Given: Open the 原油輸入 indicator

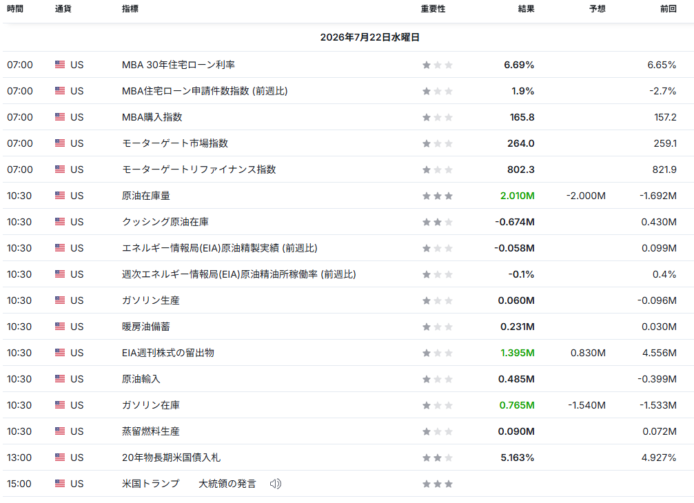Looking at the screenshot, I should (x=141, y=379).
